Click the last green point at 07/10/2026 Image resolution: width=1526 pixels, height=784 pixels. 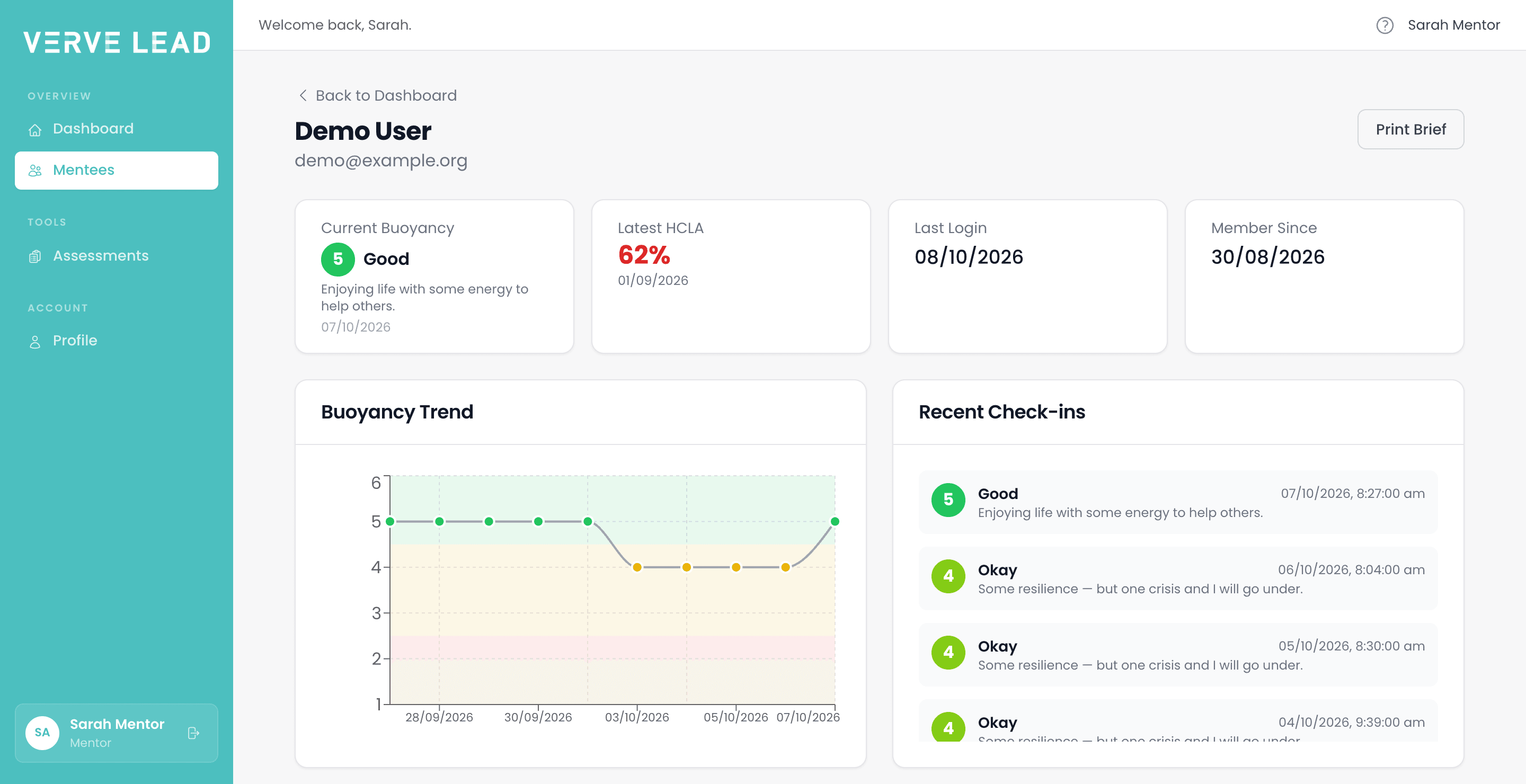click(835, 522)
